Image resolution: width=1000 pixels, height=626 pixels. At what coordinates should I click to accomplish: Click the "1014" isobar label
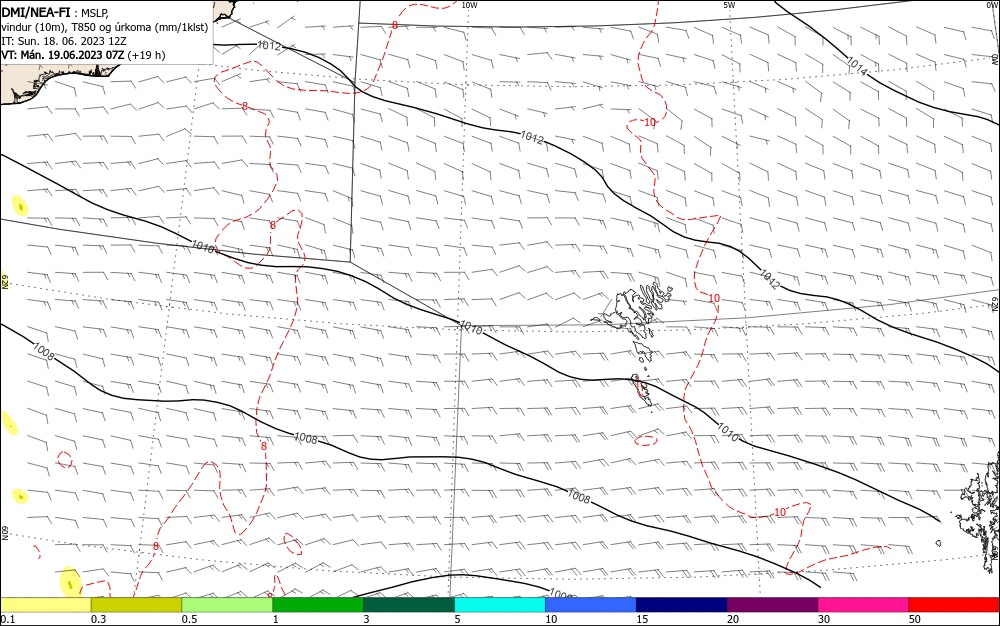pyautogui.click(x=857, y=66)
